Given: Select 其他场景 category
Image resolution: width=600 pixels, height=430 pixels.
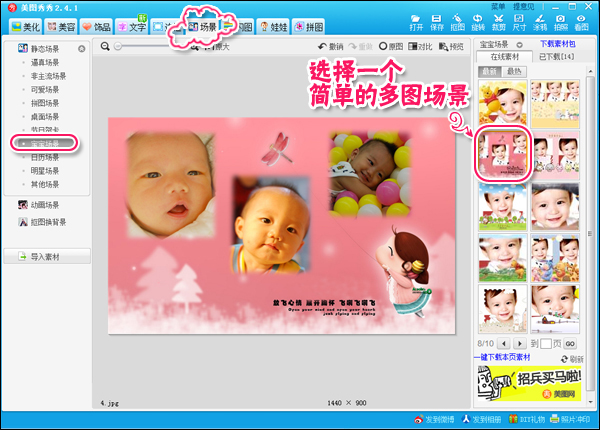Looking at the screenshot, I should 45,184.
